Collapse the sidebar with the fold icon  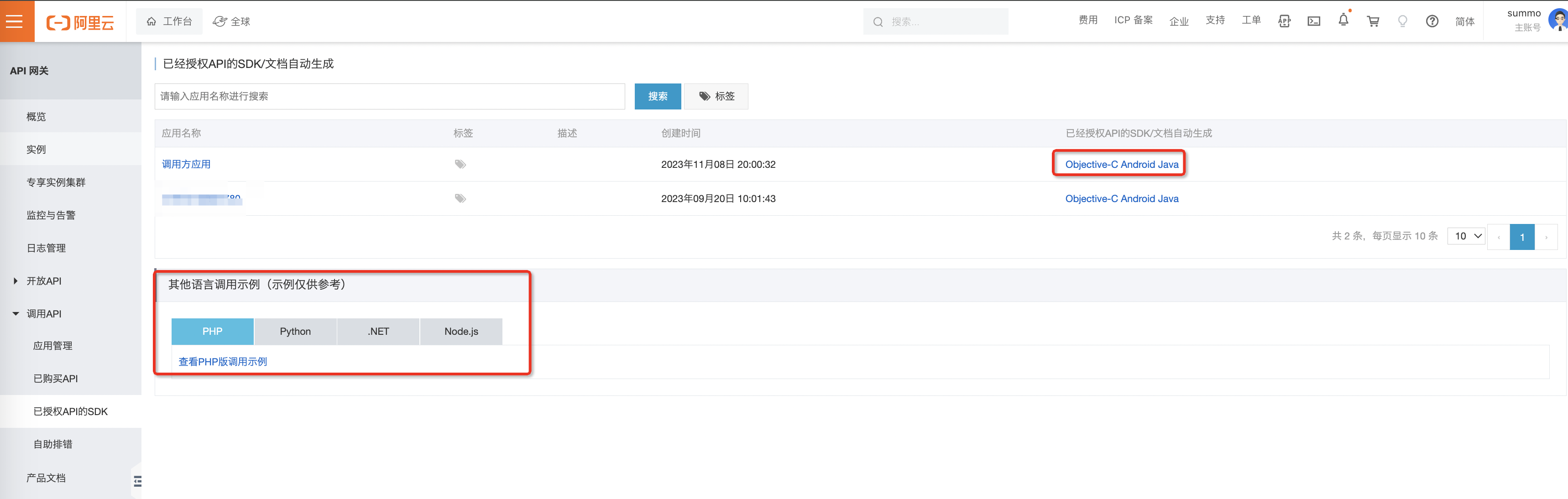[x=137, y=481]
